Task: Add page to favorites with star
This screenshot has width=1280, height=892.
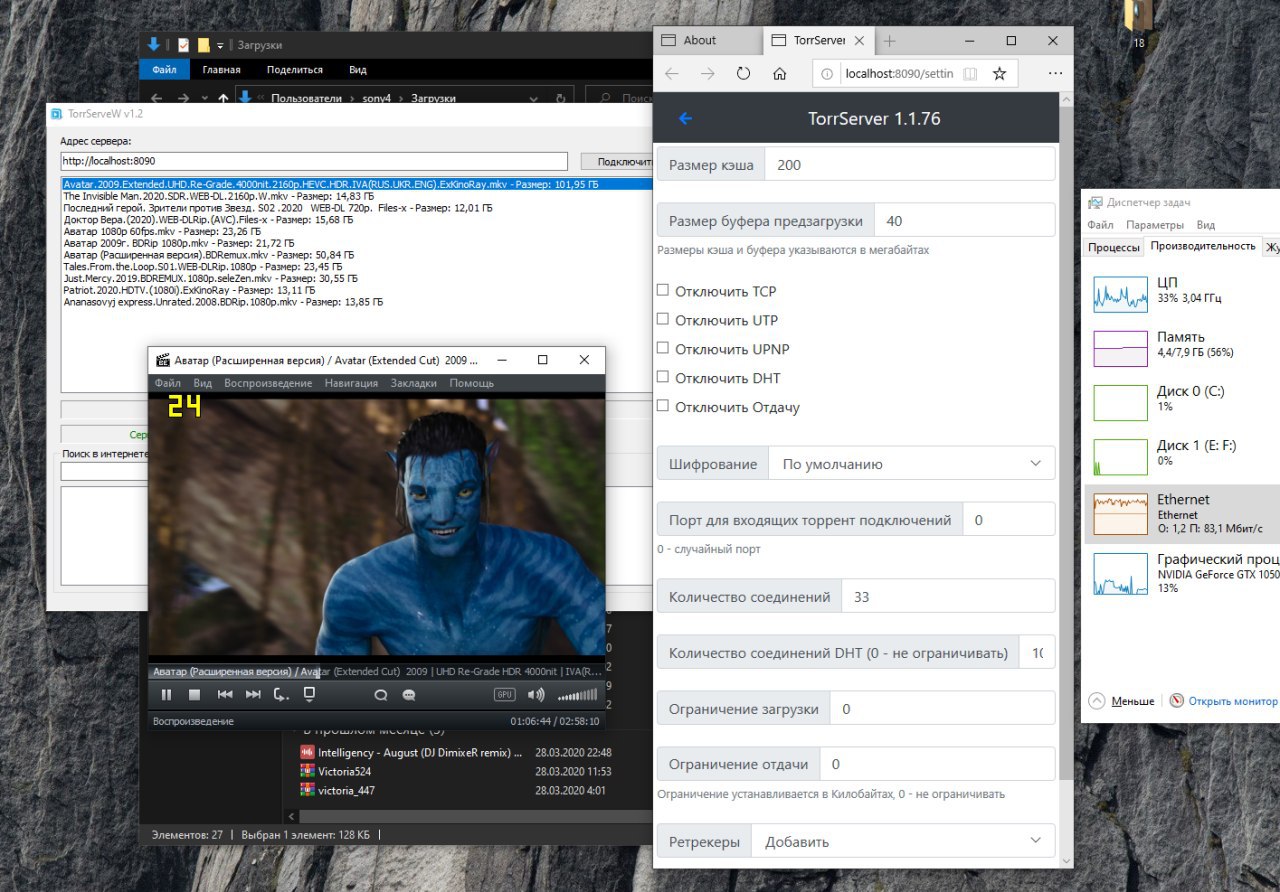Action: point(999,74)
